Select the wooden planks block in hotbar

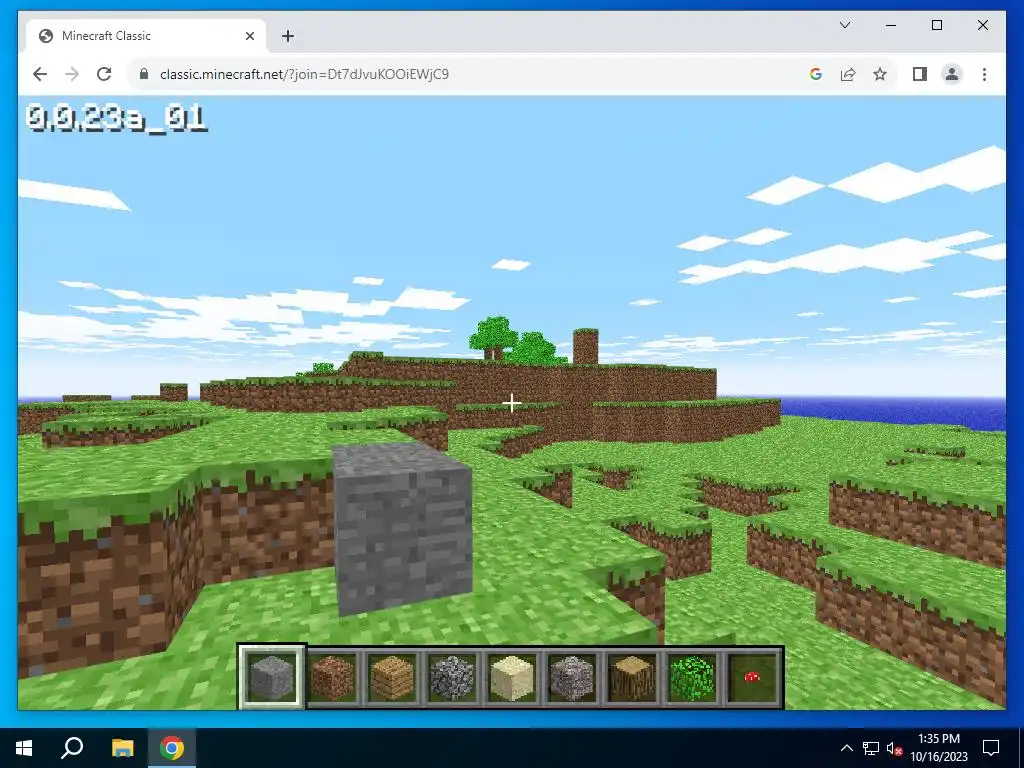(x=392, y=677)
